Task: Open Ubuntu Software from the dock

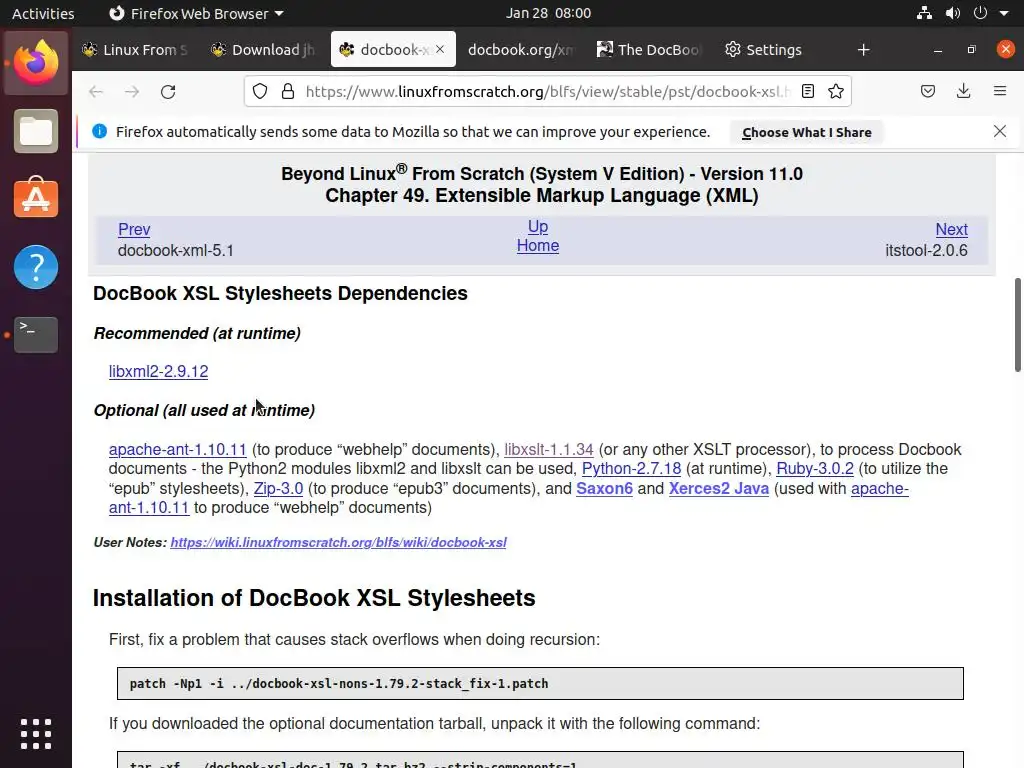Action: 36,199
